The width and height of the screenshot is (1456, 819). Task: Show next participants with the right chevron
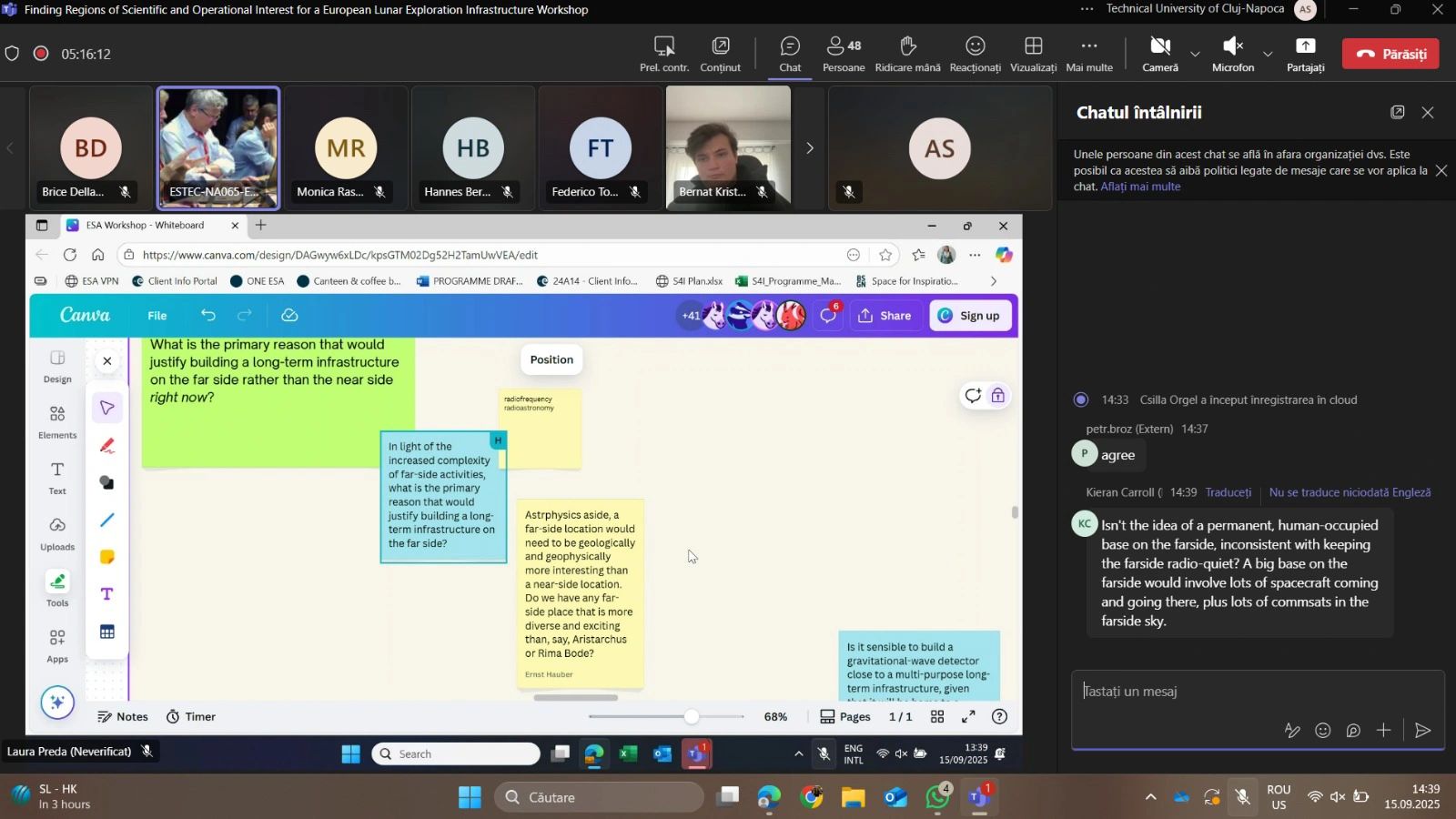pyautogui.click(x=810, y=148)
